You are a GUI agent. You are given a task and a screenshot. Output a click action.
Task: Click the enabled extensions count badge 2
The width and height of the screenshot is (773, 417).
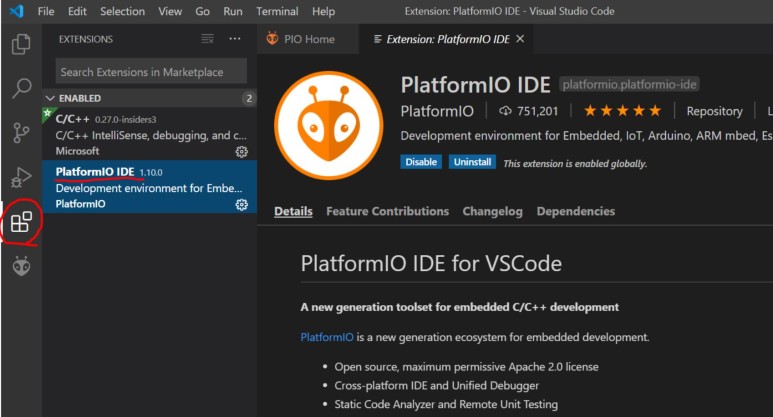point(249,98)
